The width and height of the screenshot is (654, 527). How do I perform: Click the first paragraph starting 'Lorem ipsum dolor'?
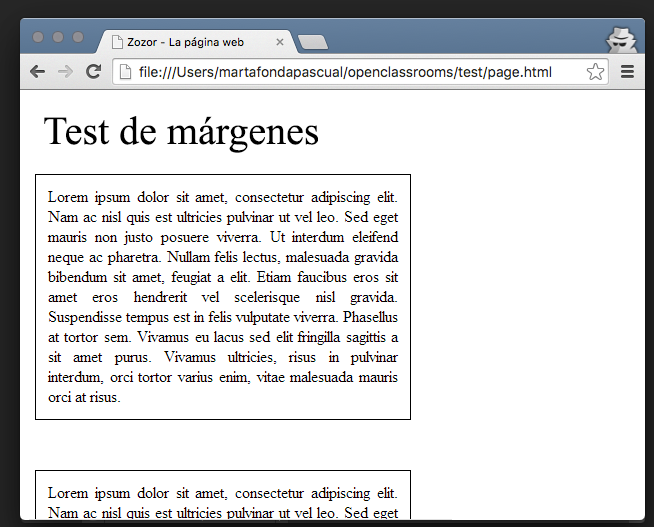point(223,297)
